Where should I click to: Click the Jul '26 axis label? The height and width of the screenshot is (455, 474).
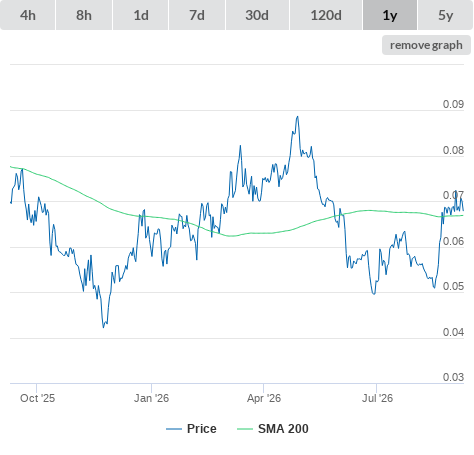coord(377,398)
